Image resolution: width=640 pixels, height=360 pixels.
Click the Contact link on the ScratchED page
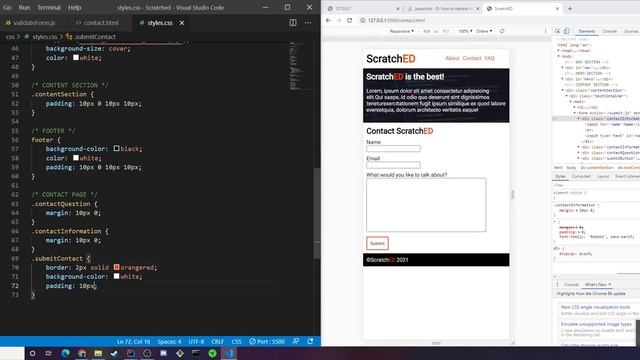click(x=472, y=58)
